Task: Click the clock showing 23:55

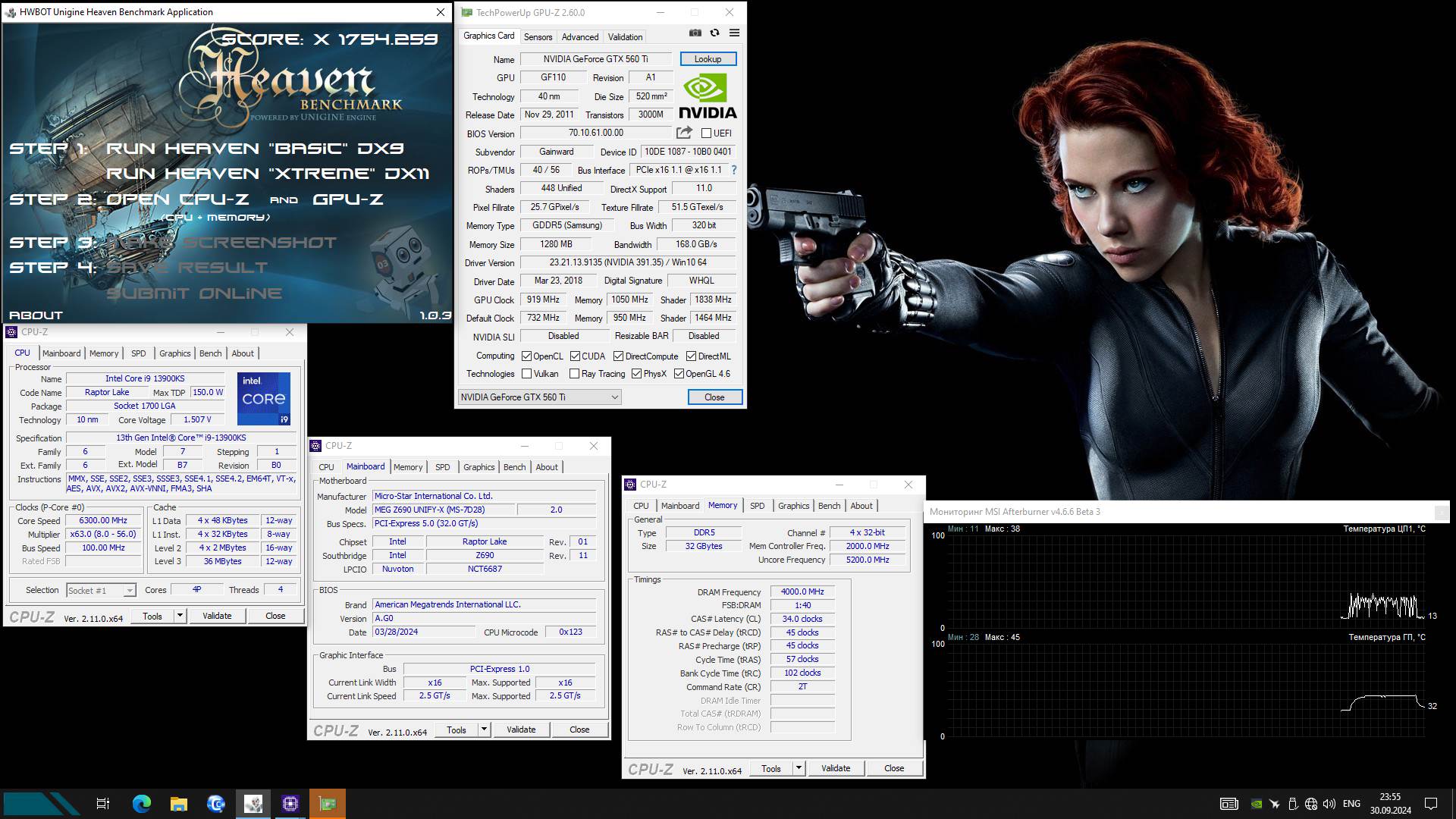Action: 1390,797
